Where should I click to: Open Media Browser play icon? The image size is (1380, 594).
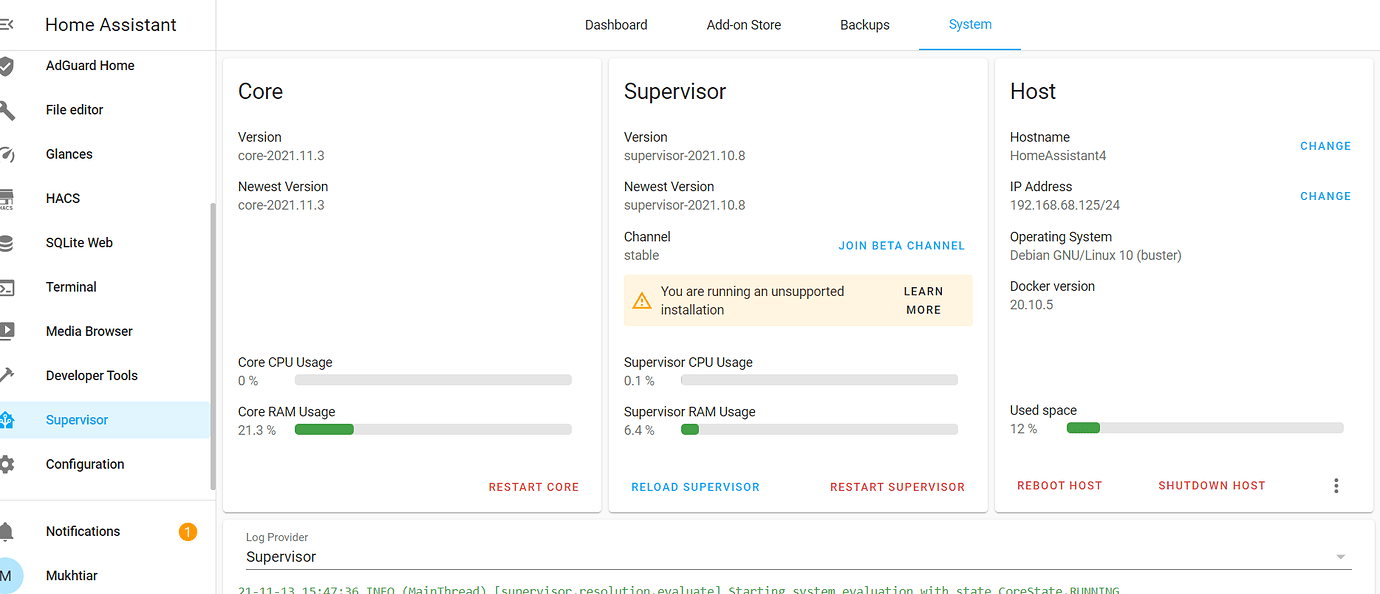point(6,331)
